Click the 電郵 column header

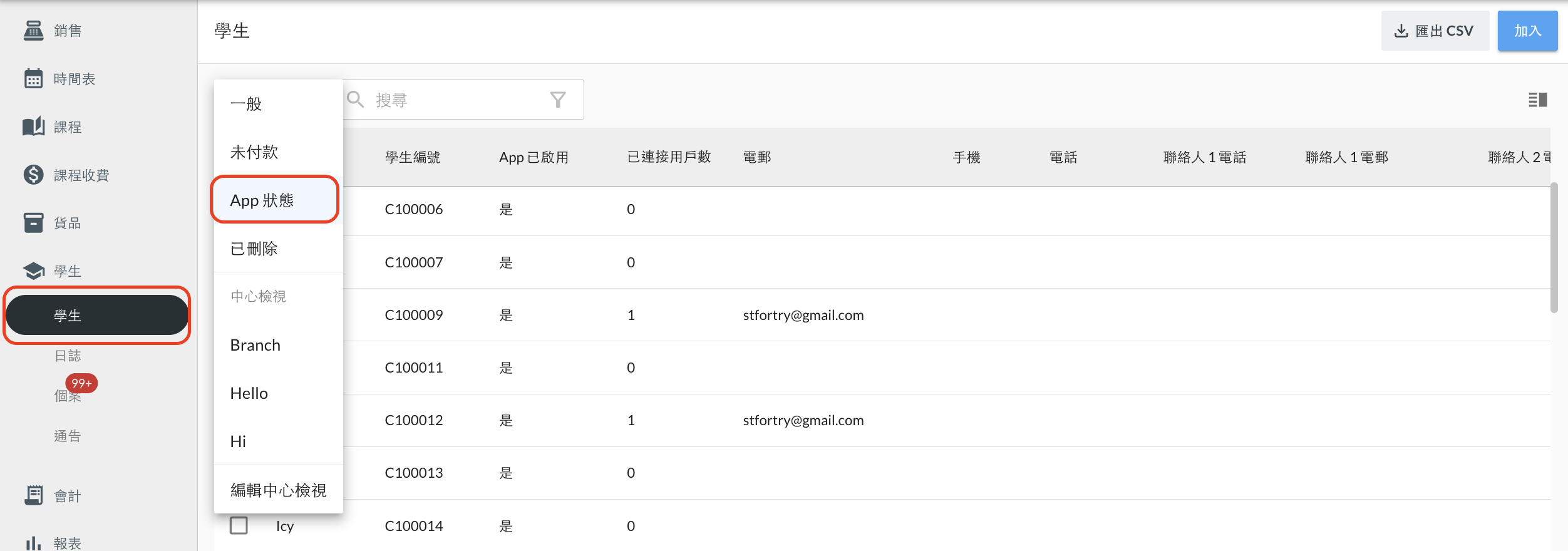coord(757,157)
